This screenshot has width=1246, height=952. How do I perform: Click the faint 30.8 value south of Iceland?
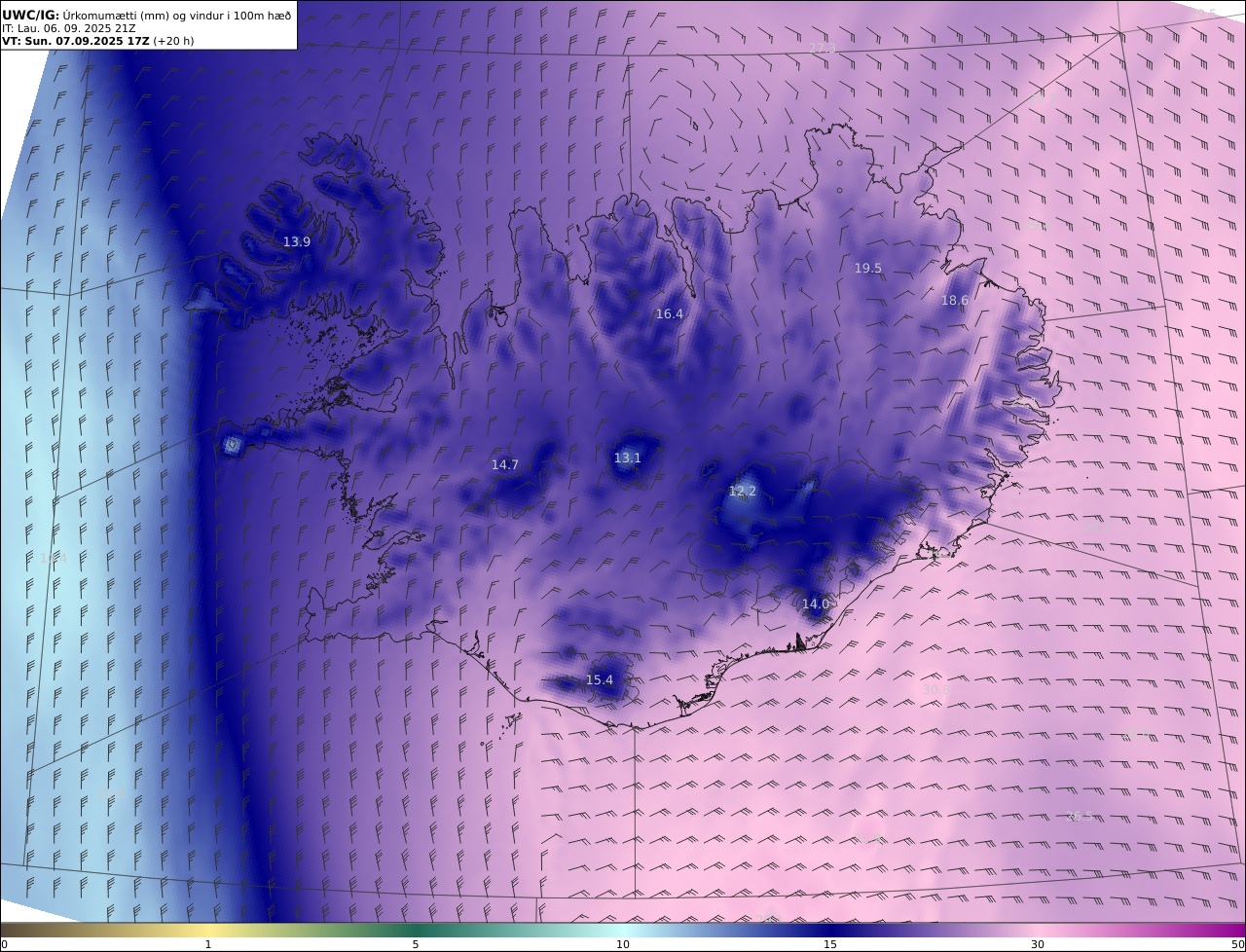[x=935, y=689]
